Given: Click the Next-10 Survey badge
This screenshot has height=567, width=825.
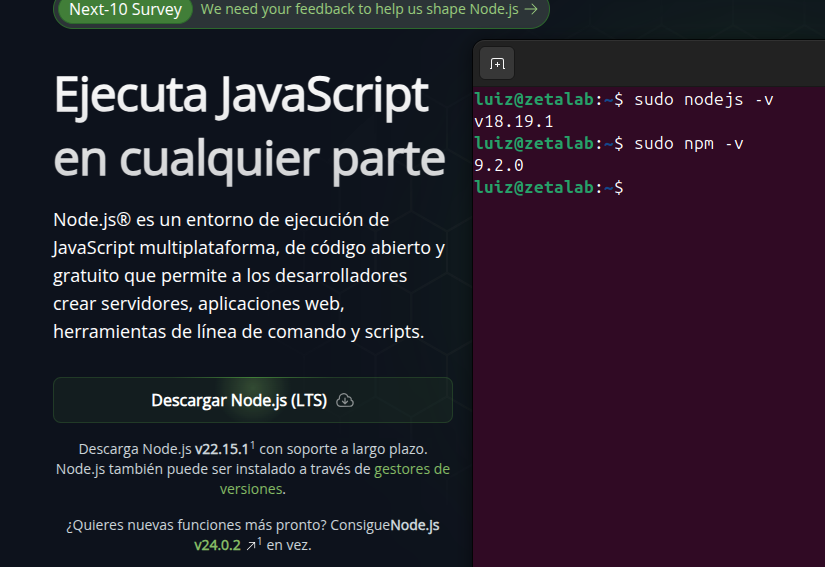Looking at the screenshot, I should click(126, 10).
